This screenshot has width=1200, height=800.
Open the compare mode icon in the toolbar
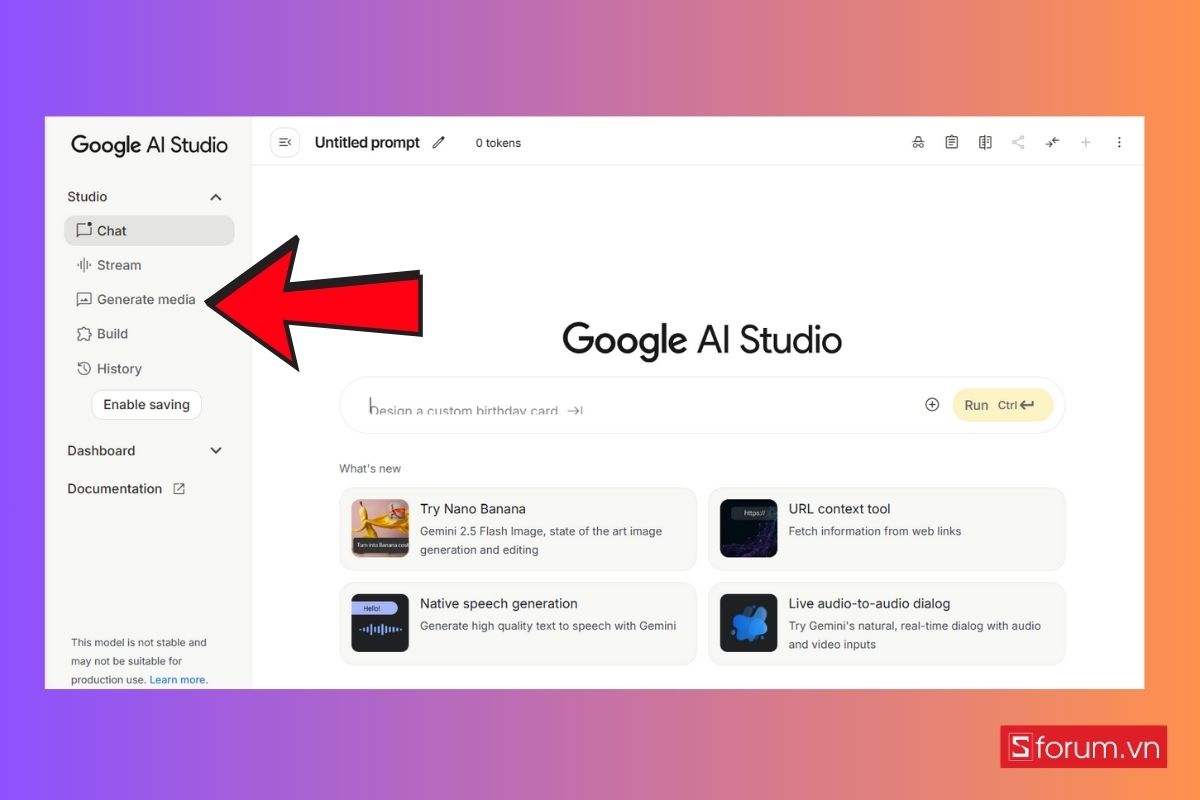coord(985,142)
